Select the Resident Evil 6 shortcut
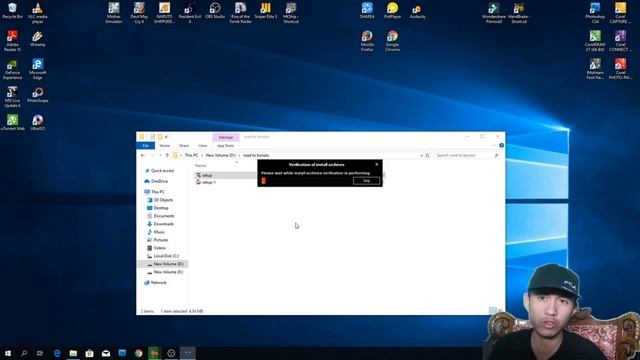 pyautogui.click(x=190, y=12)
